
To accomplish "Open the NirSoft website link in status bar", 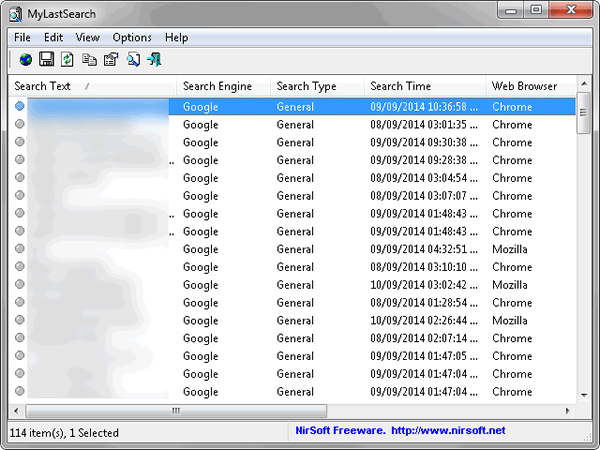I will tap(448, 430).
